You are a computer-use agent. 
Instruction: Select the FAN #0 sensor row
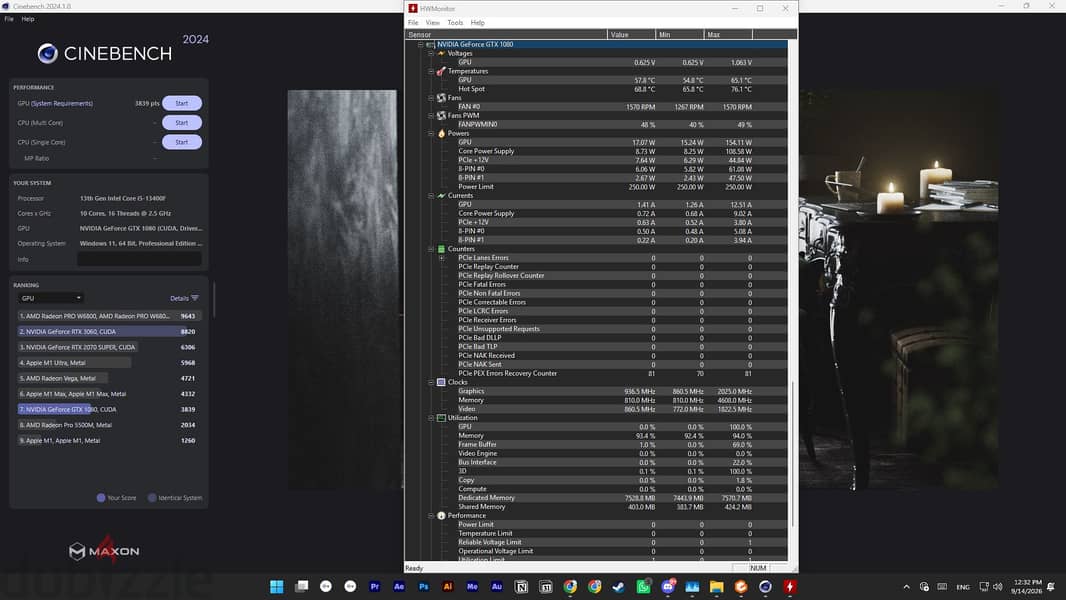pyautogui.click(x=596, y=107)
